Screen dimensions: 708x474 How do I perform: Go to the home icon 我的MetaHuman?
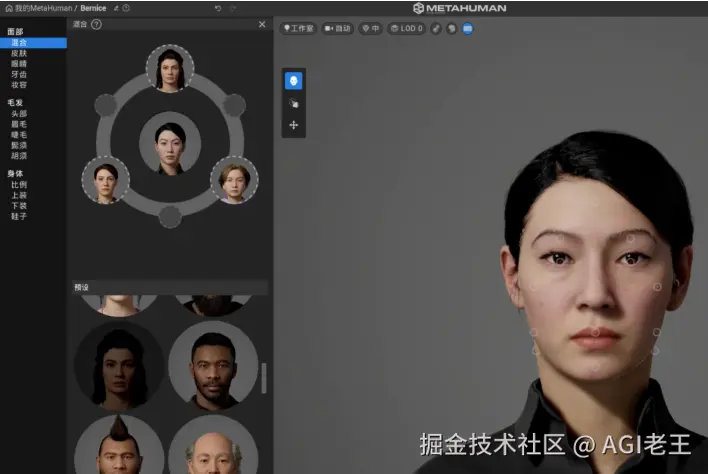[9, 8]
